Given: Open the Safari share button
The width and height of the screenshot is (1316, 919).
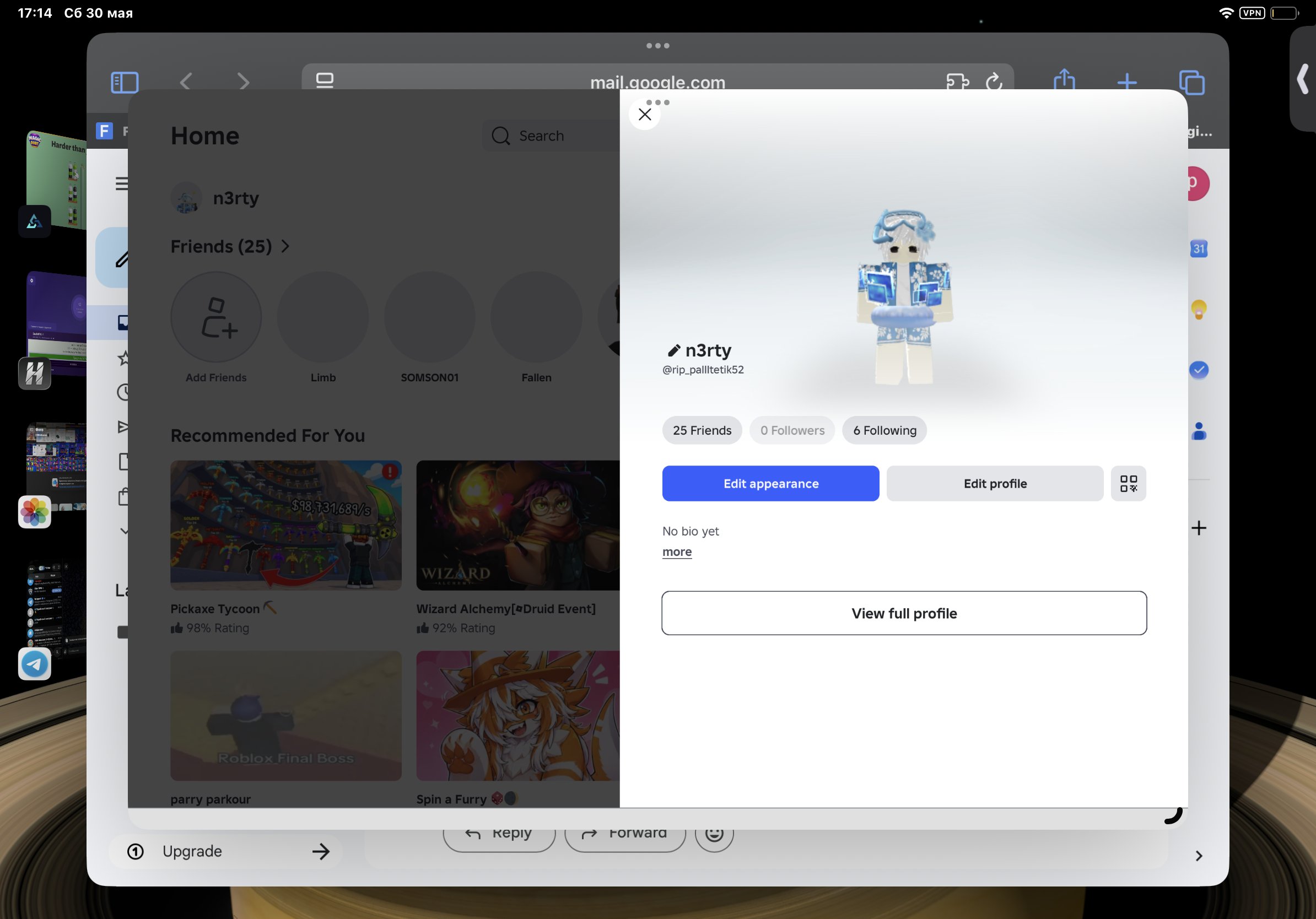Looking at the screenshot, I should tap(1064, 80).
